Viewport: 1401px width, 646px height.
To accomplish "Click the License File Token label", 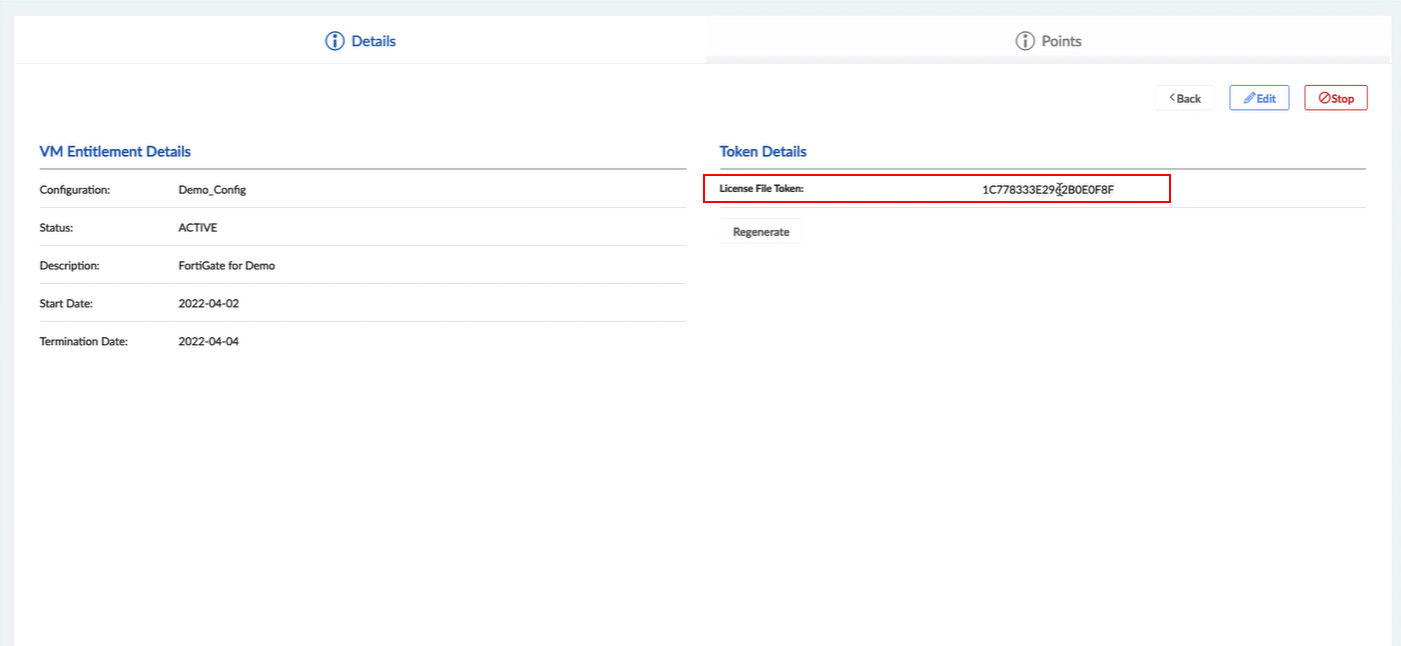I will pos(761,188).
